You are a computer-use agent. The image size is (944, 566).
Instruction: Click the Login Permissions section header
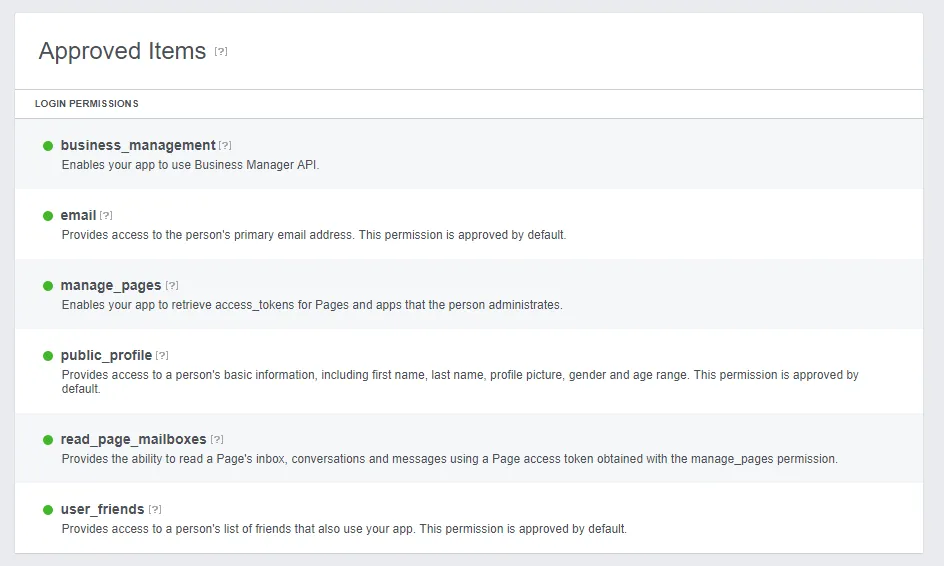point(87,104)
